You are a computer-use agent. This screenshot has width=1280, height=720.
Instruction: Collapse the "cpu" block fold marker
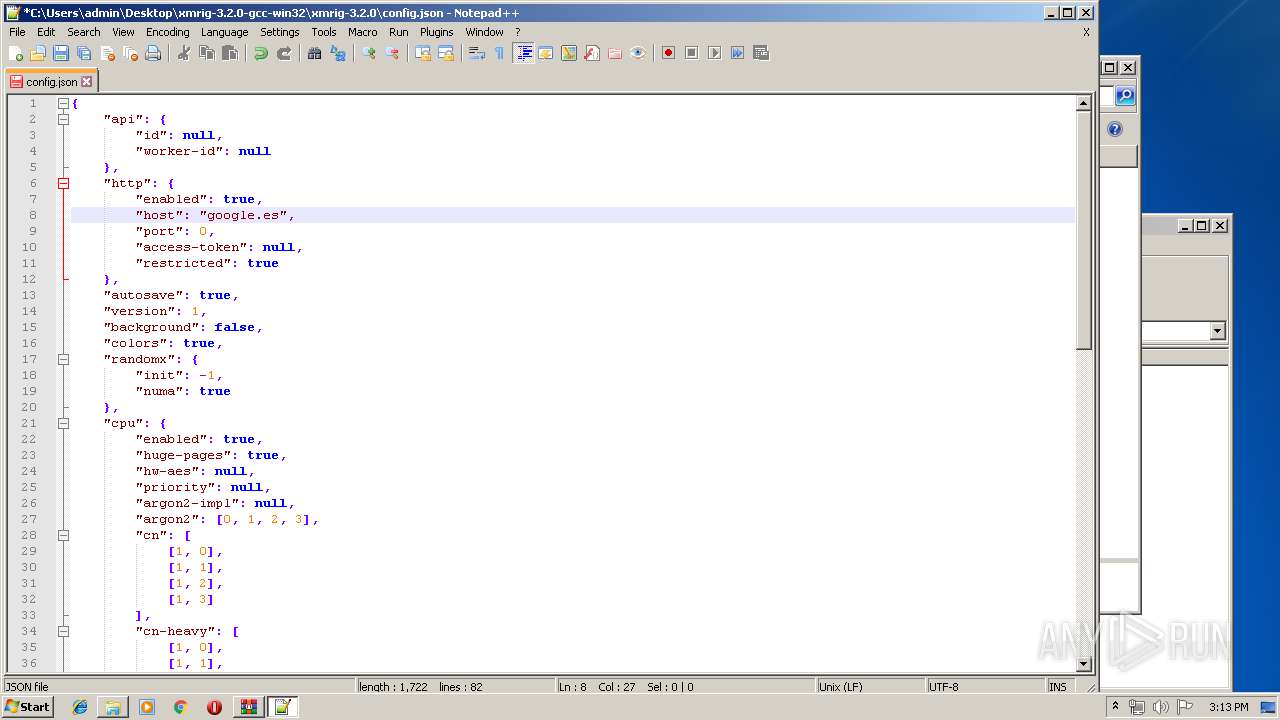[63, 423]
